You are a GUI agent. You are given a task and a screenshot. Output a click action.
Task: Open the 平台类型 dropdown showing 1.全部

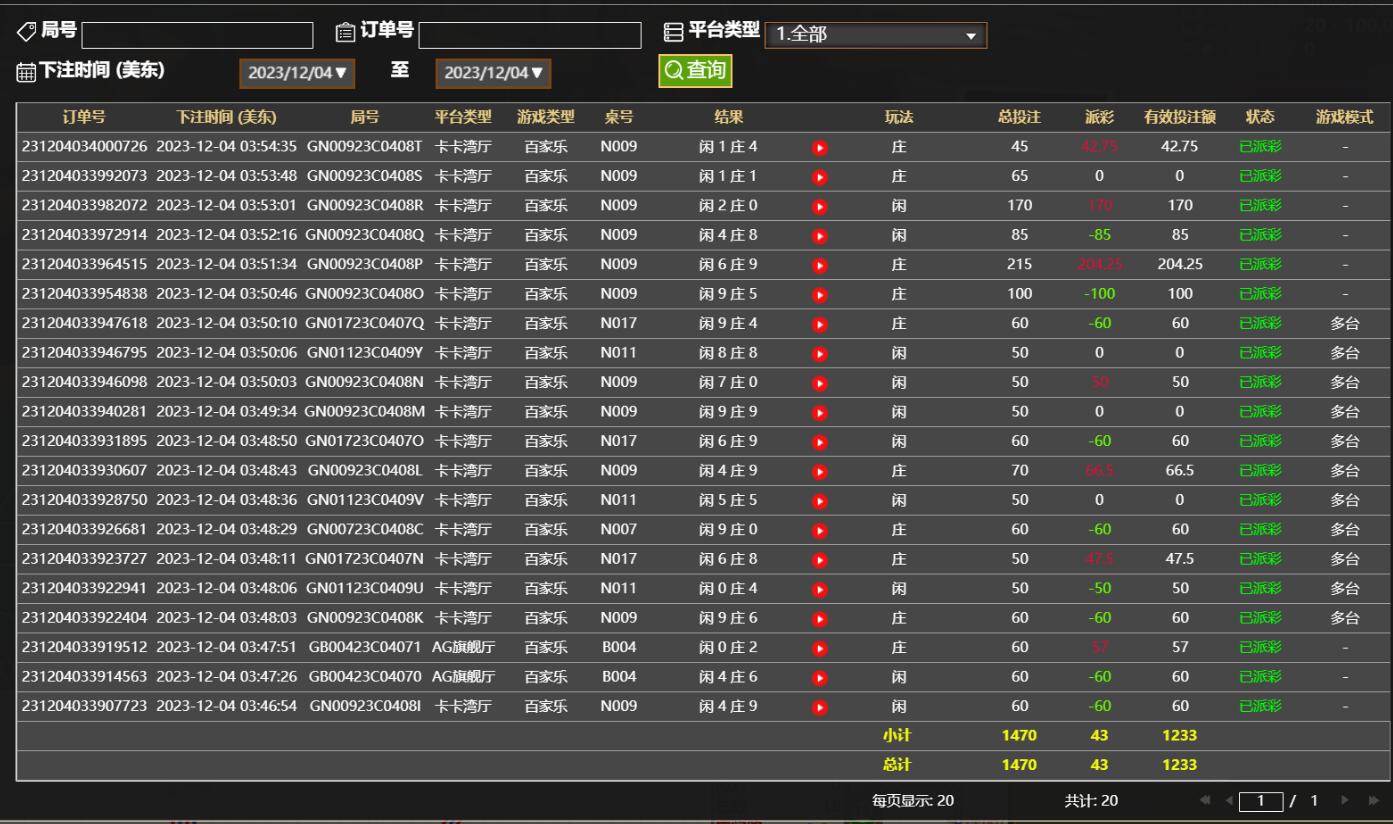pos(875,35)
